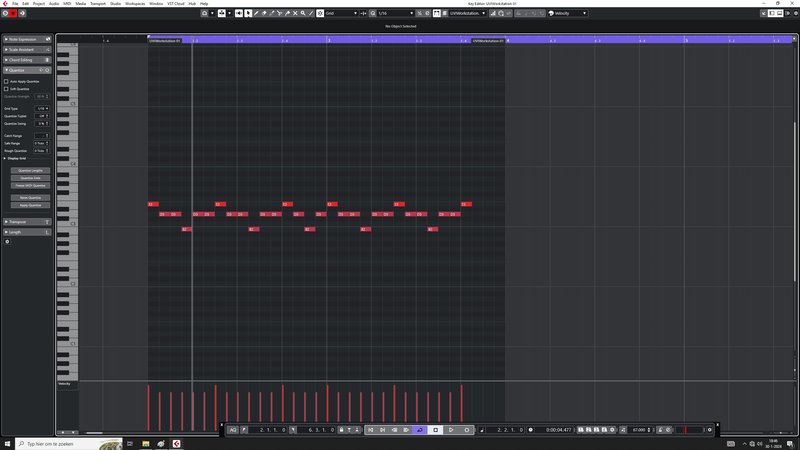Click the Quantize Swing value field
Viewport: 800px width, 450px height.
tap(42, 123)
